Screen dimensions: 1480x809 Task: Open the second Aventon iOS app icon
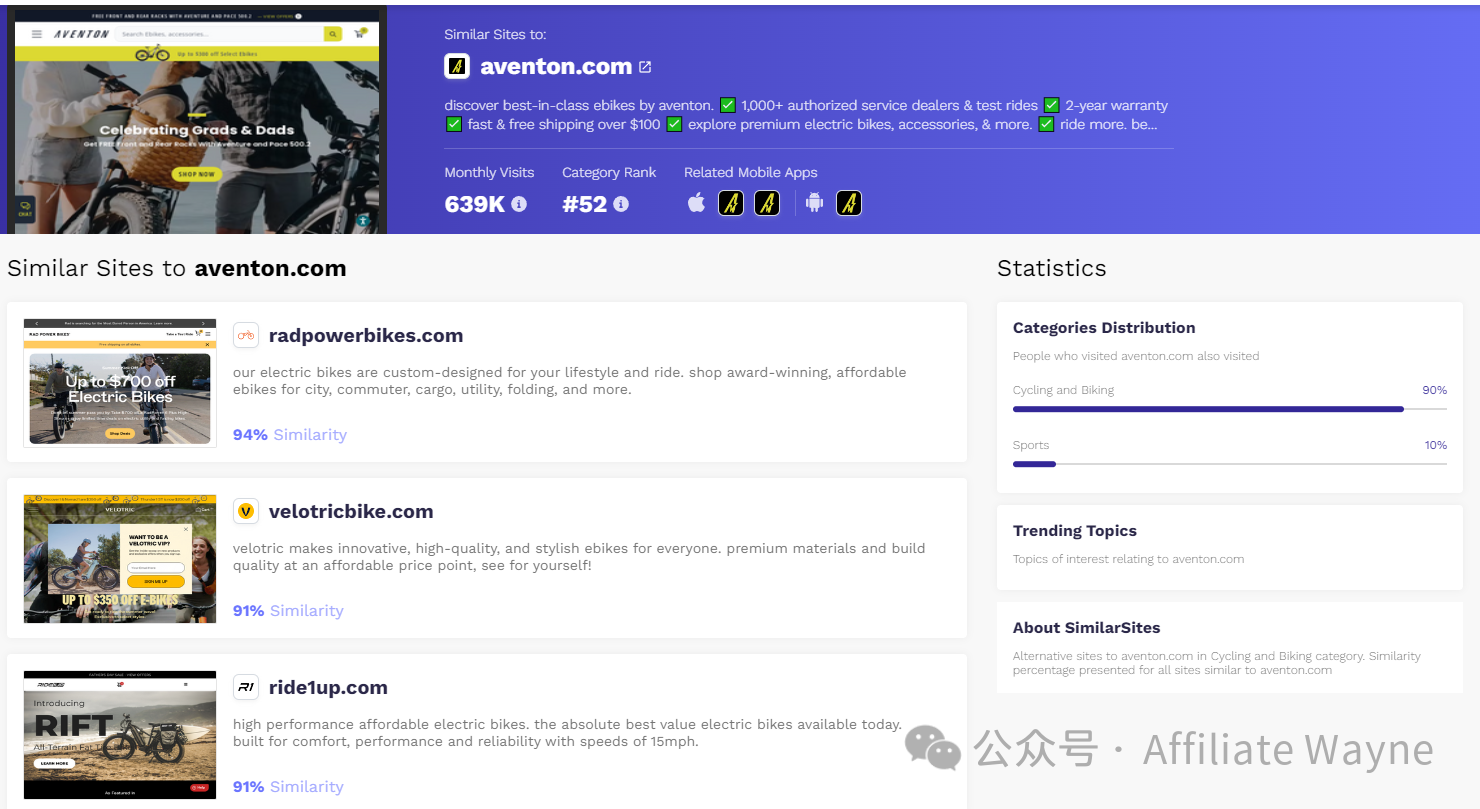point(767,203)
